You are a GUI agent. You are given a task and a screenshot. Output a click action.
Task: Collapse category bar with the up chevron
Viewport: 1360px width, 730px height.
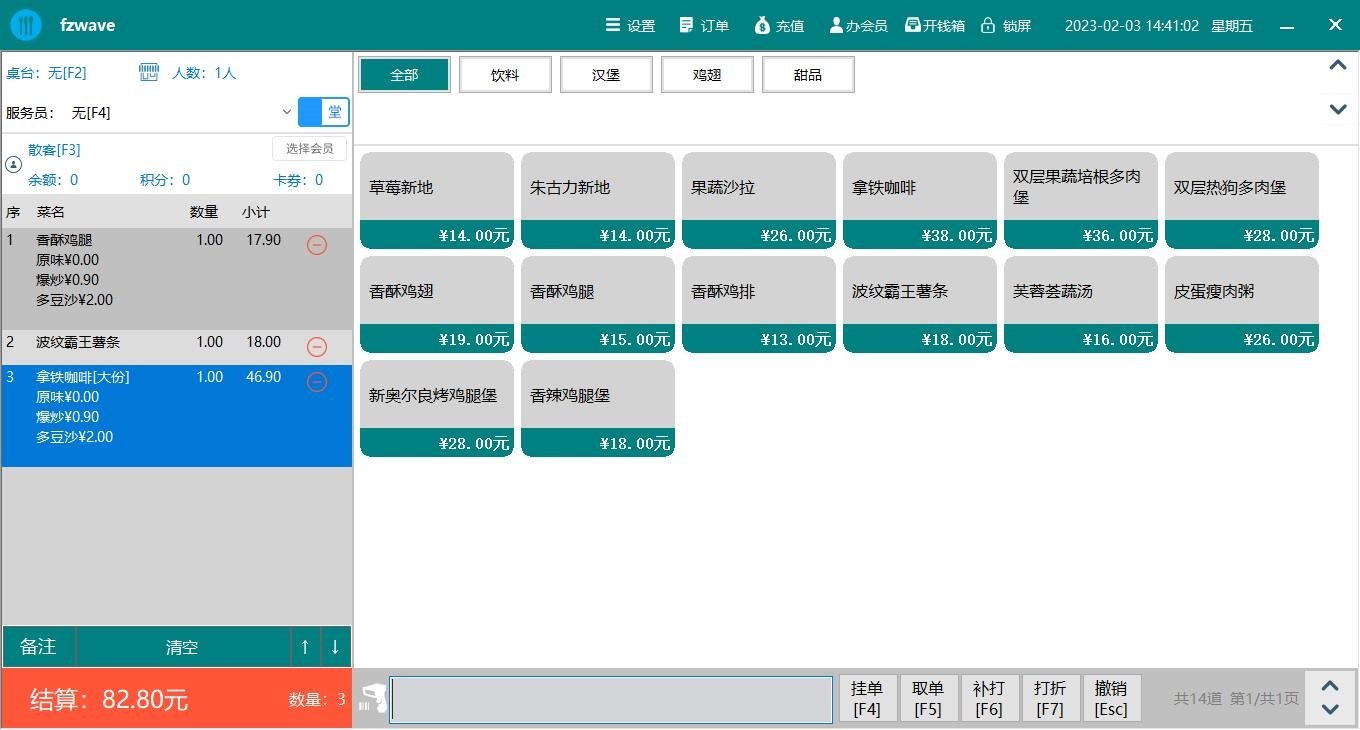click(x=1337, y=66)
